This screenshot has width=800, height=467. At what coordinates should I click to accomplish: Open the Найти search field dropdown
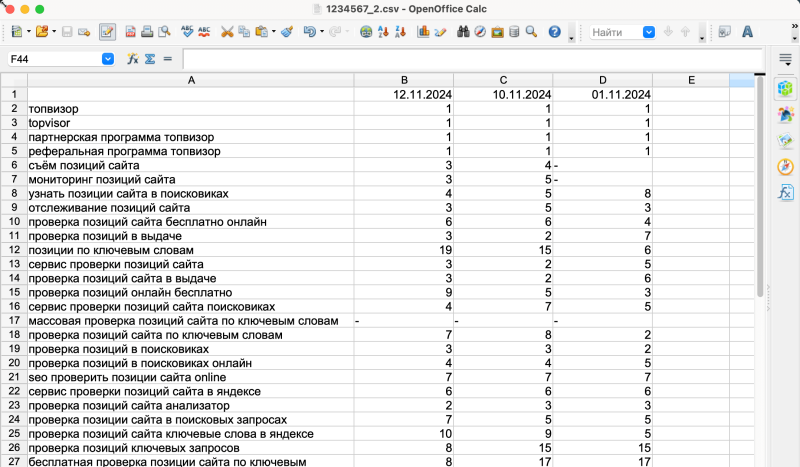(x=647, y=32)
